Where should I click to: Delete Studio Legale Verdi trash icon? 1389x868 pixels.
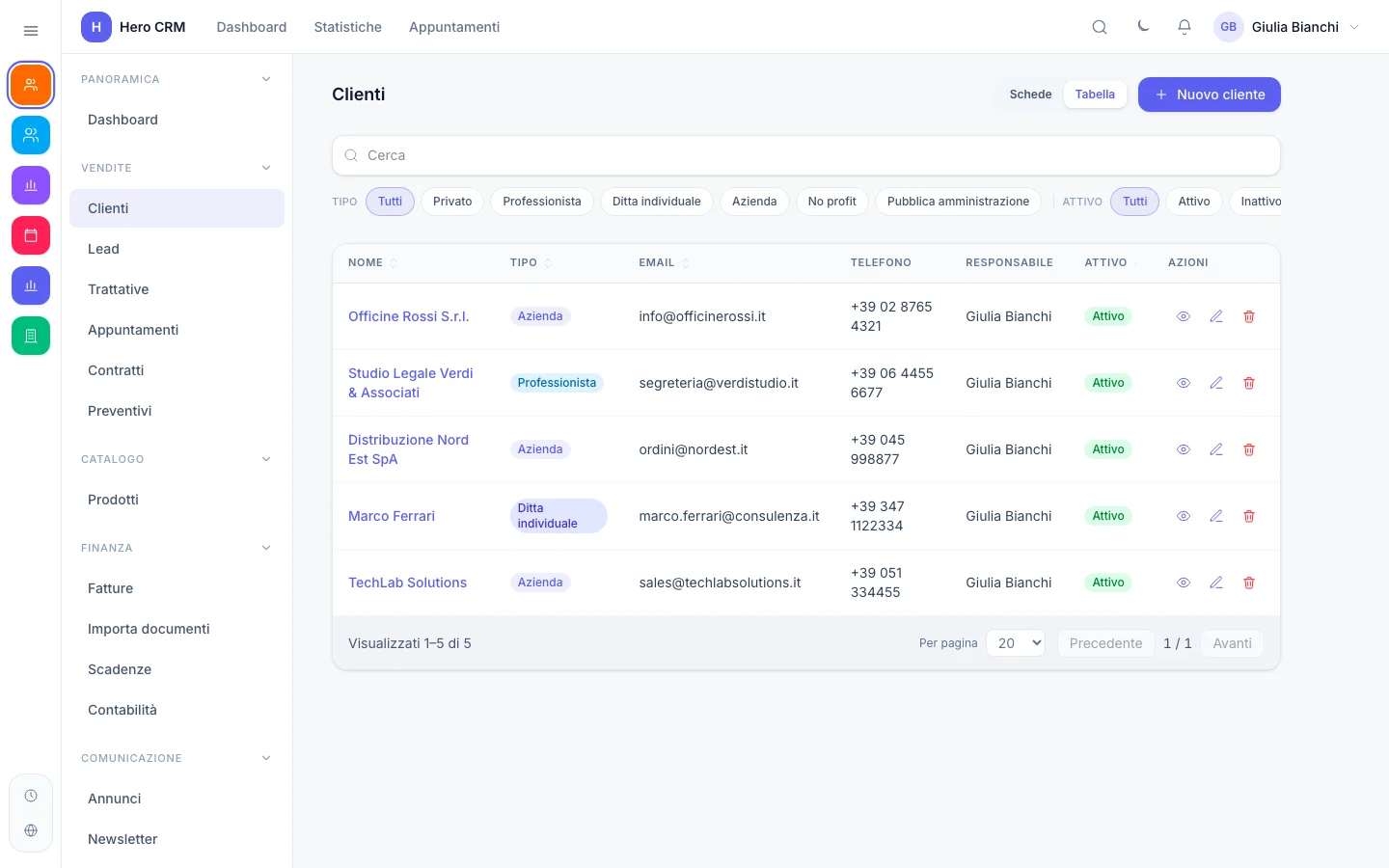click(x=1249, y=383)
